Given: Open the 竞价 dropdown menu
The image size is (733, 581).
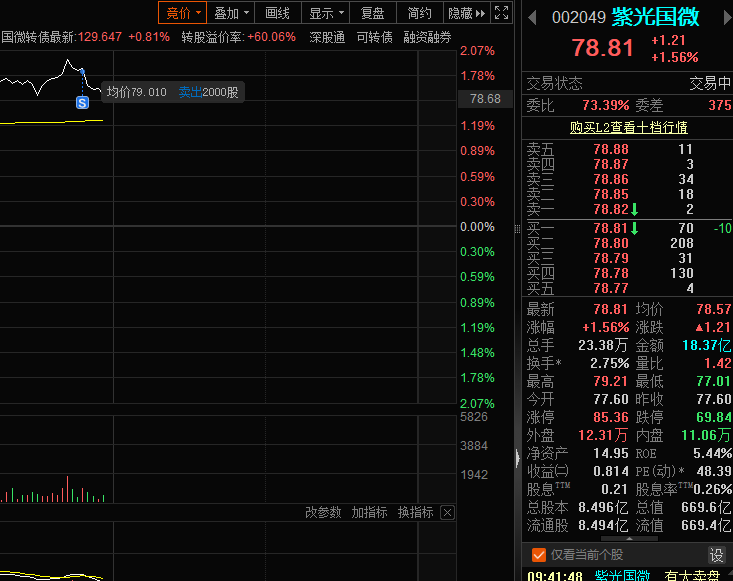Looking at the screenshot, I should click(182, 13).
